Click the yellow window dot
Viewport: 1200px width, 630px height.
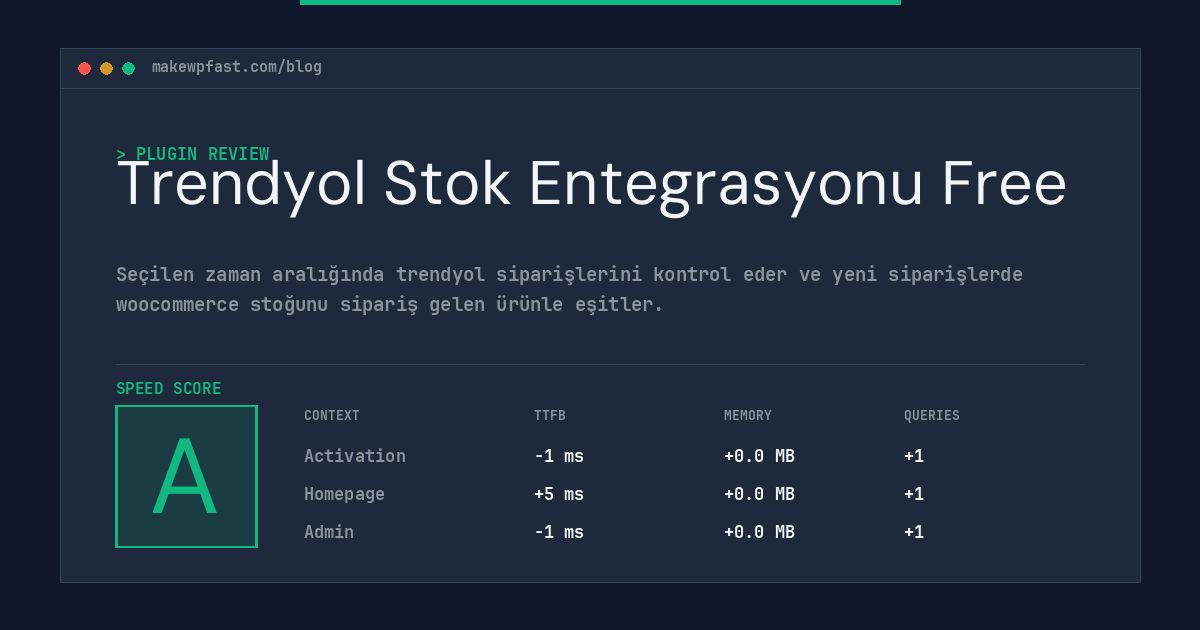106,68
